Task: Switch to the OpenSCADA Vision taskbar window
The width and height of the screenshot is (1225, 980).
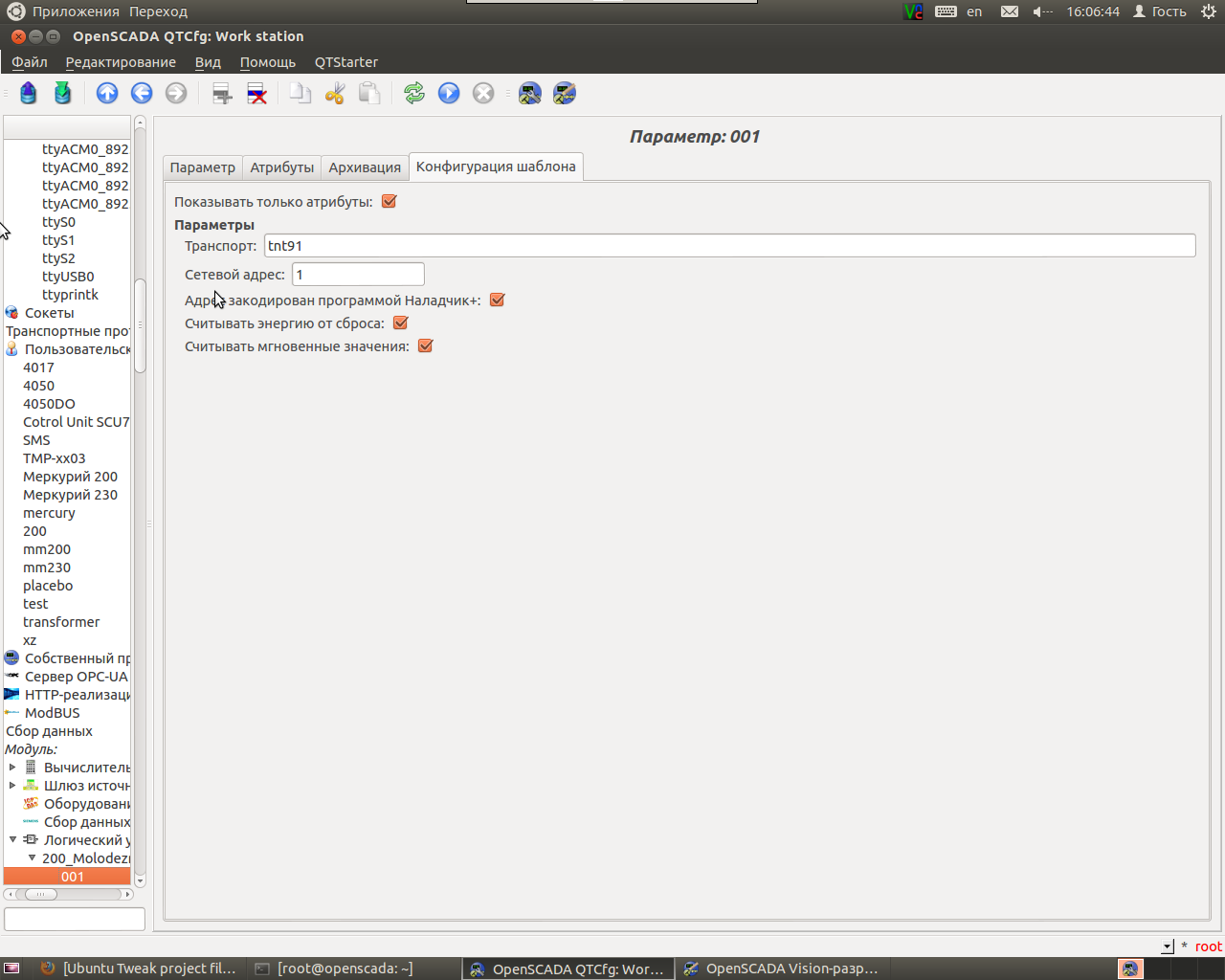Action: tap(782, 969)
